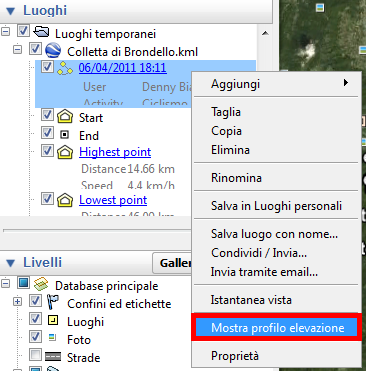This screenshot has height=371, width=366.
Task: Uncheck the Lowest point checkbox
Action: pyautogui.click(x=47, y=199)
